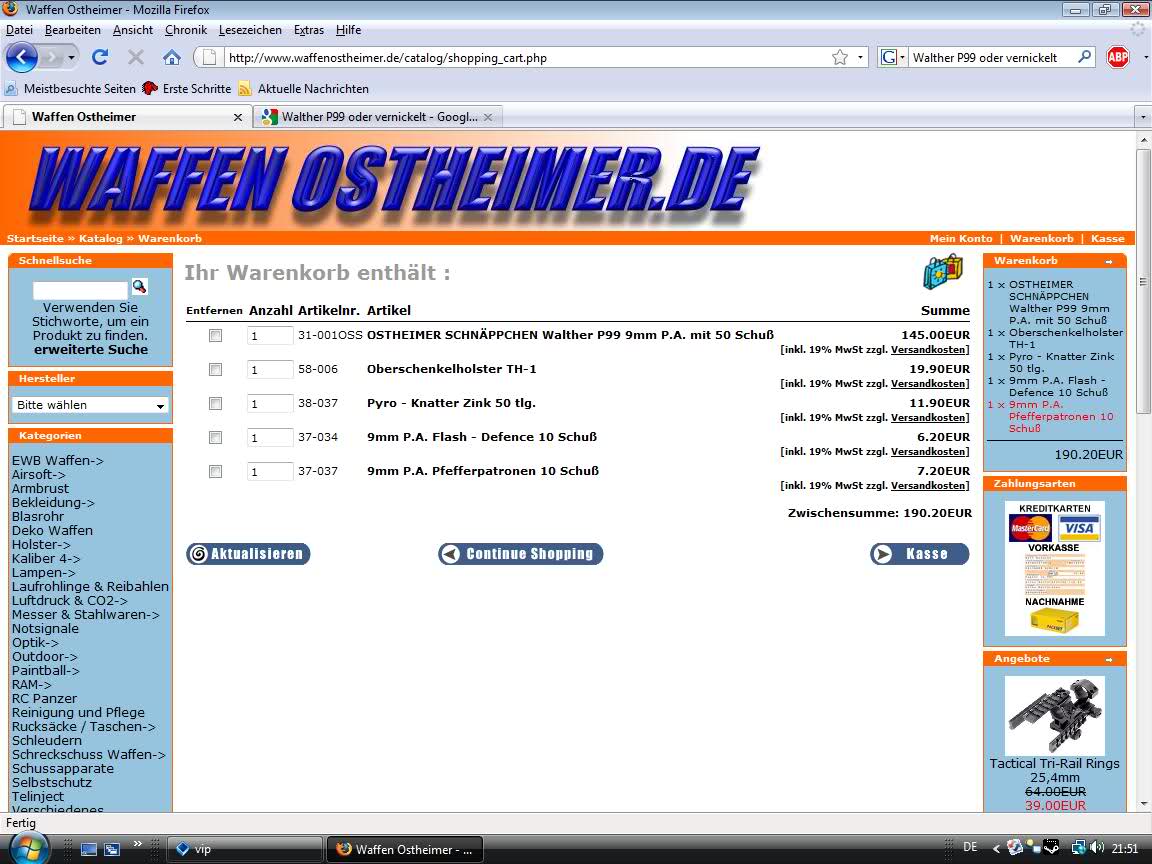Reload the page with the refresh icon

click(100, 57)
